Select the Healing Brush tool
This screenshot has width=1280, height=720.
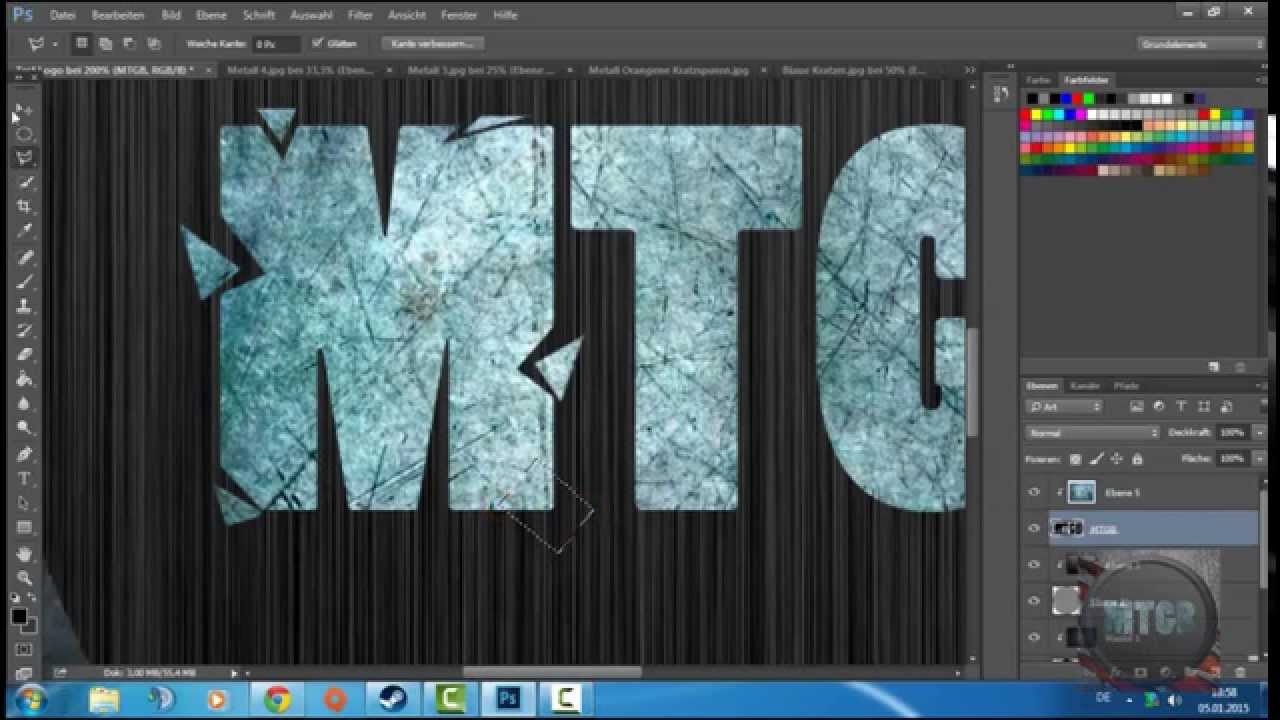pos(24,257)
